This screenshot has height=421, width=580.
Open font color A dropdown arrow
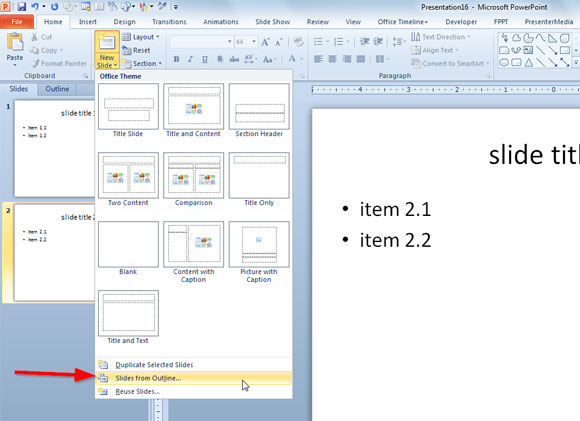pyautogui.click(x=302, y=59)
